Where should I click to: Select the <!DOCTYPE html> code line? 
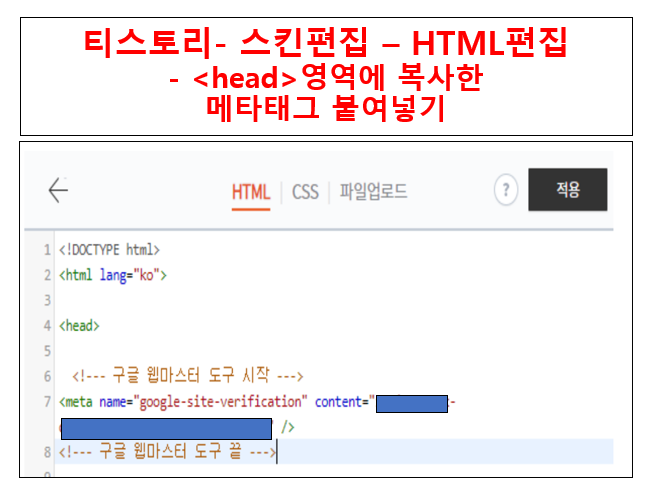tap(110, 250)
